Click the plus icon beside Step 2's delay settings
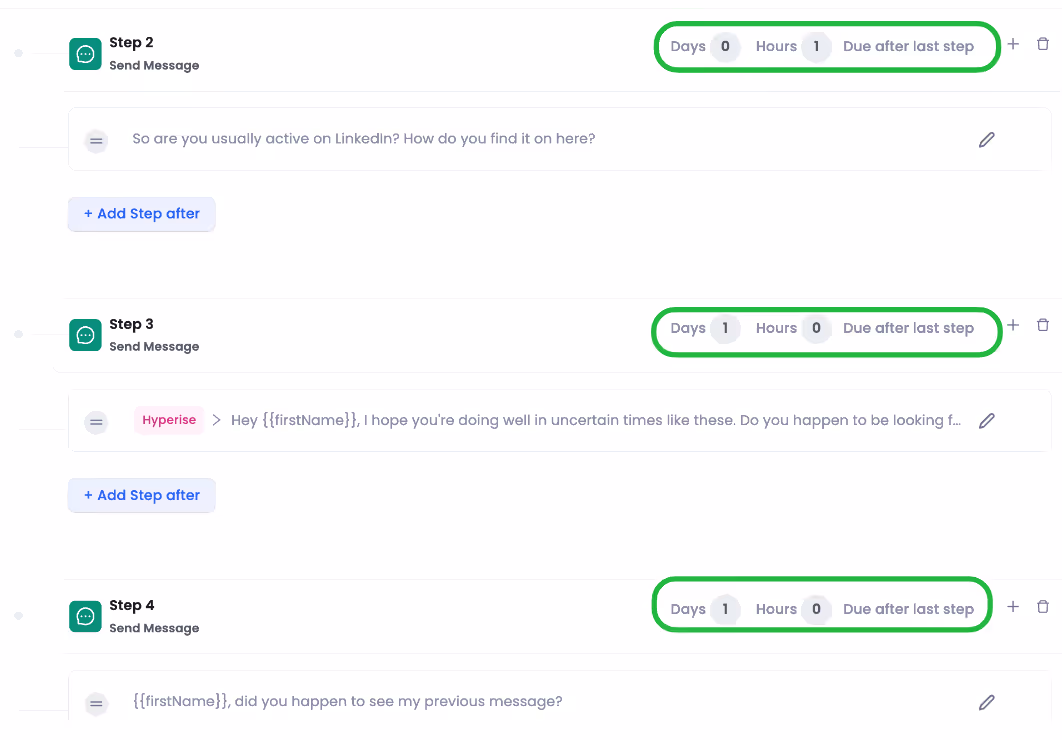Image resolution: width=1062 pixels, height=740 pixels. tap(1012, 44)
